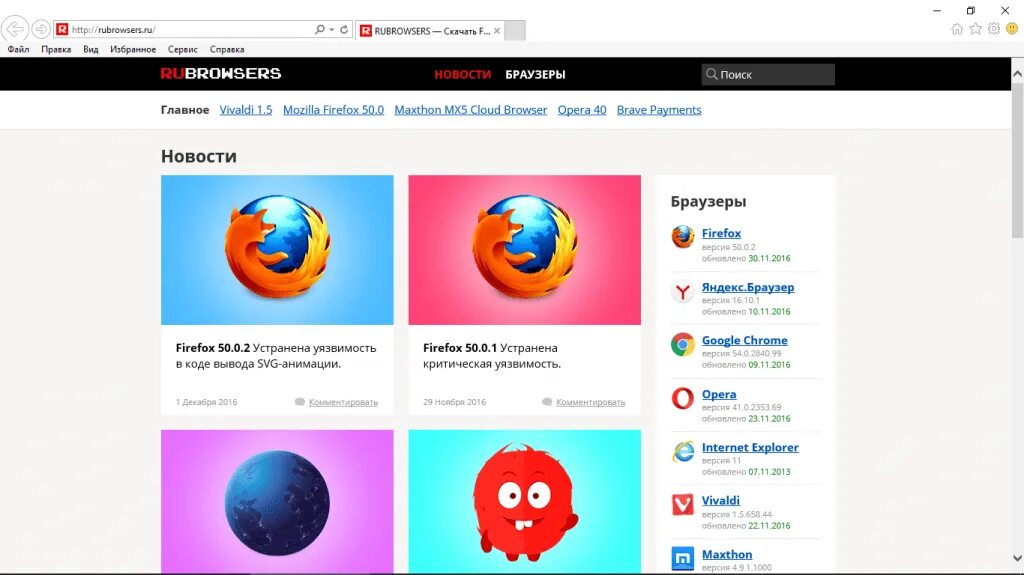Click the vertical scrollbar thumb
This screenshot has width=1024, height=575.
1017,161
